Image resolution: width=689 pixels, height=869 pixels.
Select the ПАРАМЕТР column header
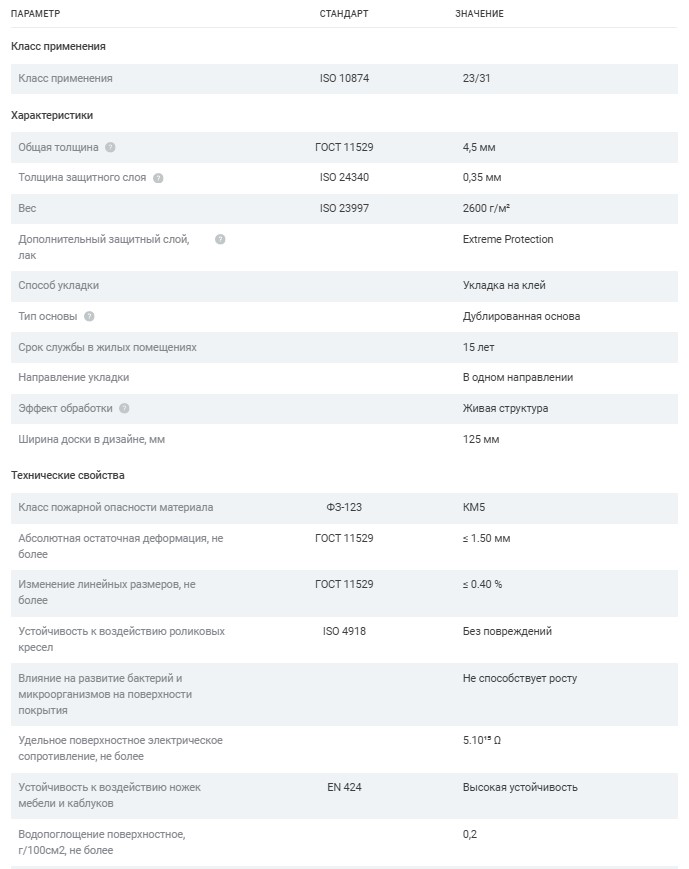click(35, 13)
